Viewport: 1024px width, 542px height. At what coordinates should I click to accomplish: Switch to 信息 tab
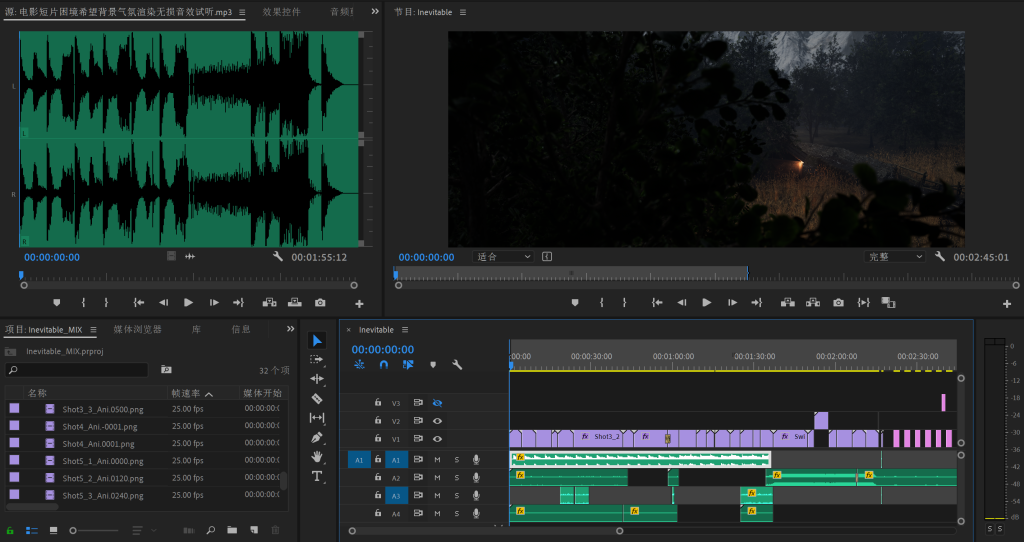point(241,329)
